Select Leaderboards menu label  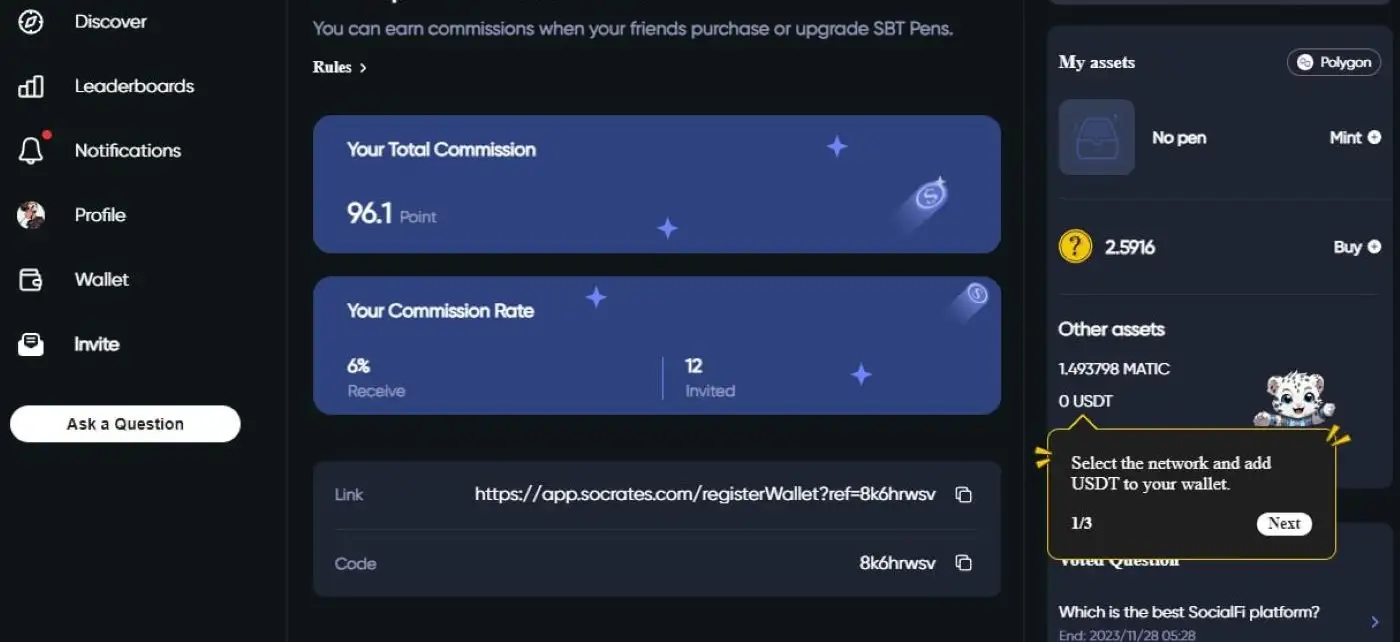click(134, 86)
